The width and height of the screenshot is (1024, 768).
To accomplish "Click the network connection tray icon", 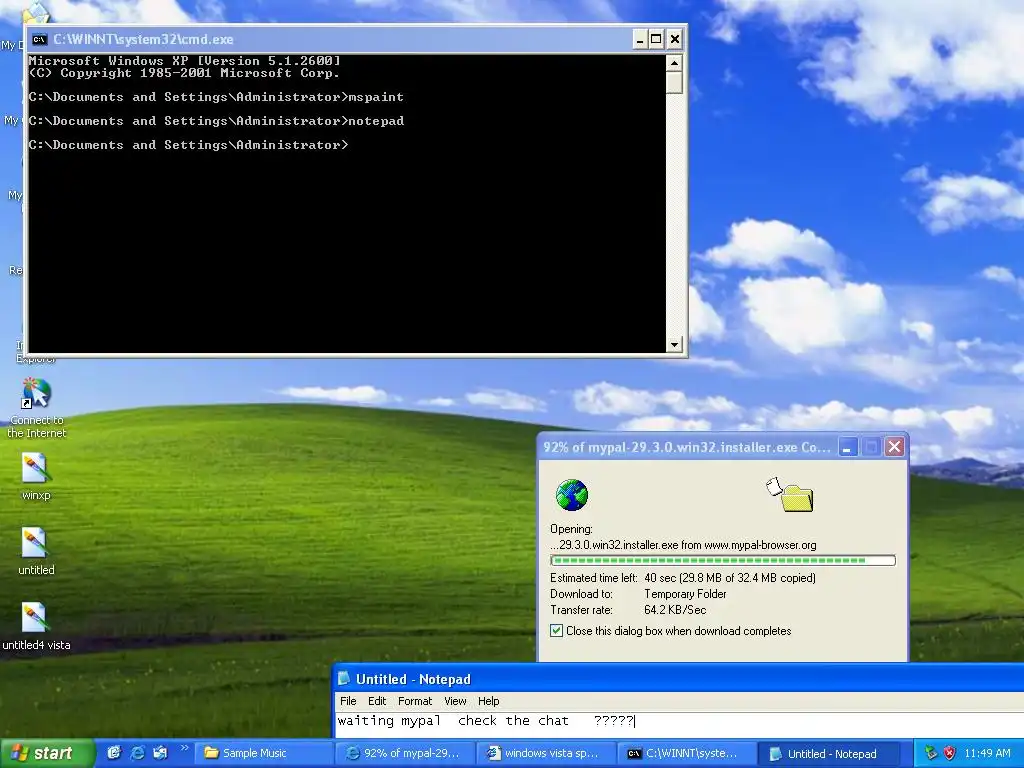I will tap(930, 753).
